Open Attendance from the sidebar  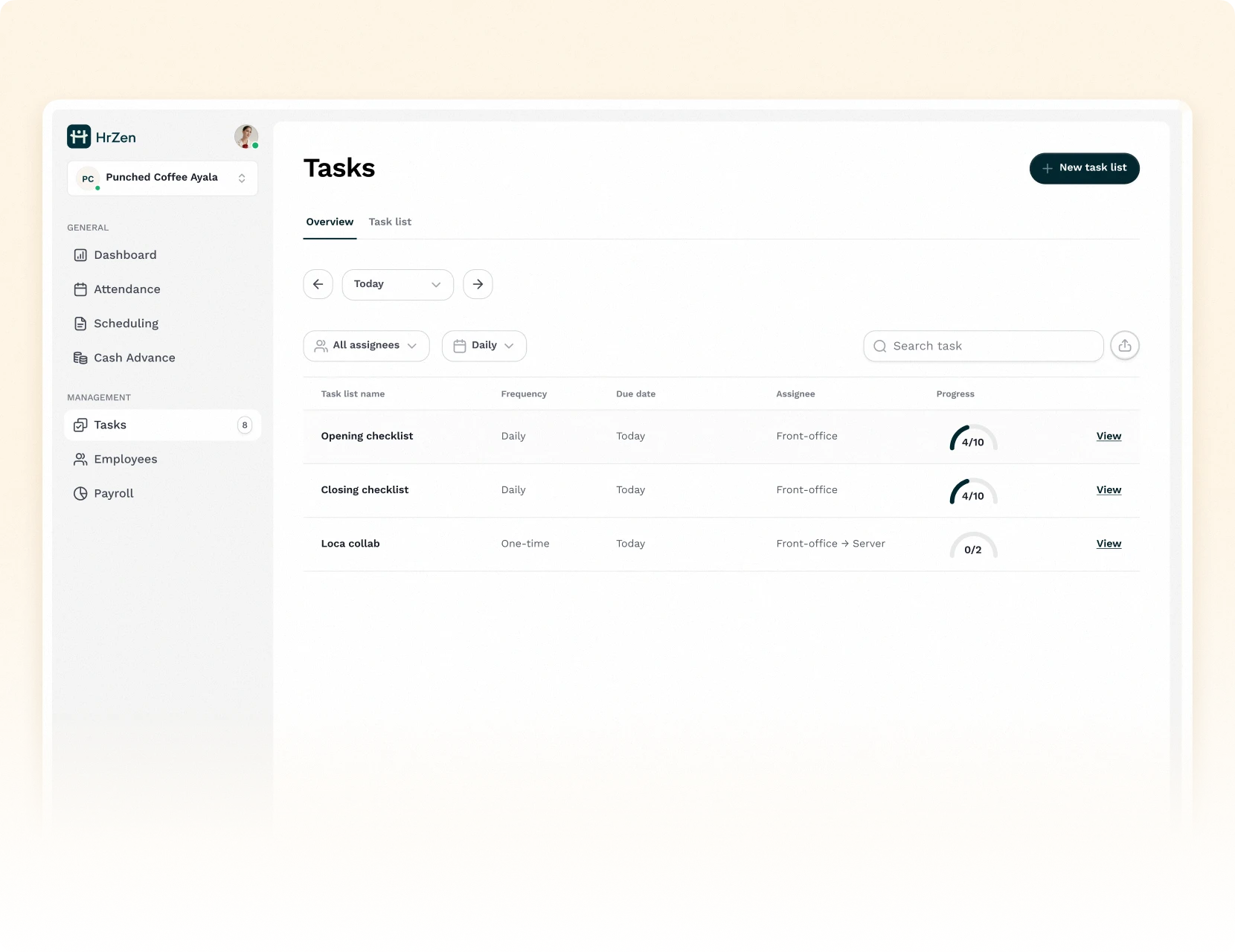[126, 289]
